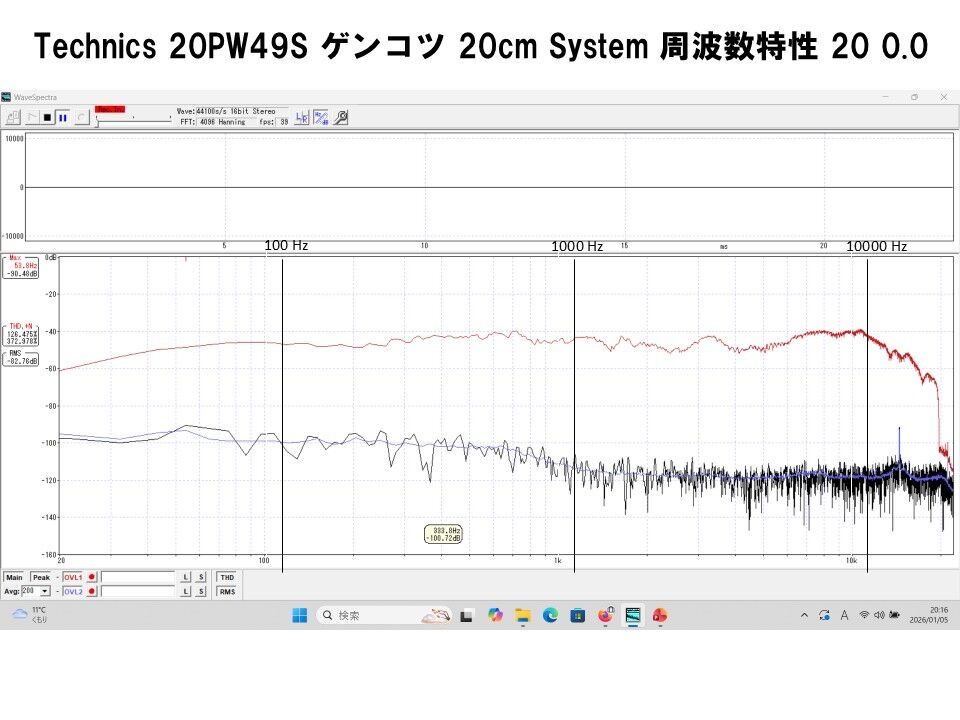Click the battery tray icon
Viewport: 960px width, 720px height.
pyautogui.click(x=894, y=615)
